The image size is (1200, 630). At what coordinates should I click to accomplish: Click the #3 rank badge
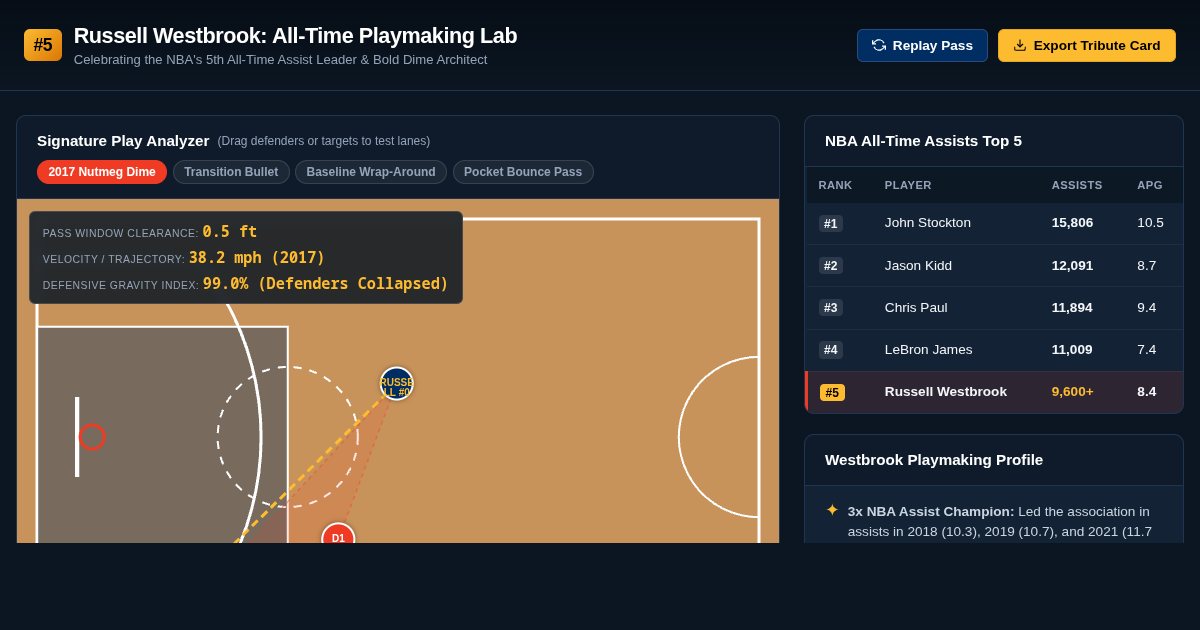coord(831,307)
